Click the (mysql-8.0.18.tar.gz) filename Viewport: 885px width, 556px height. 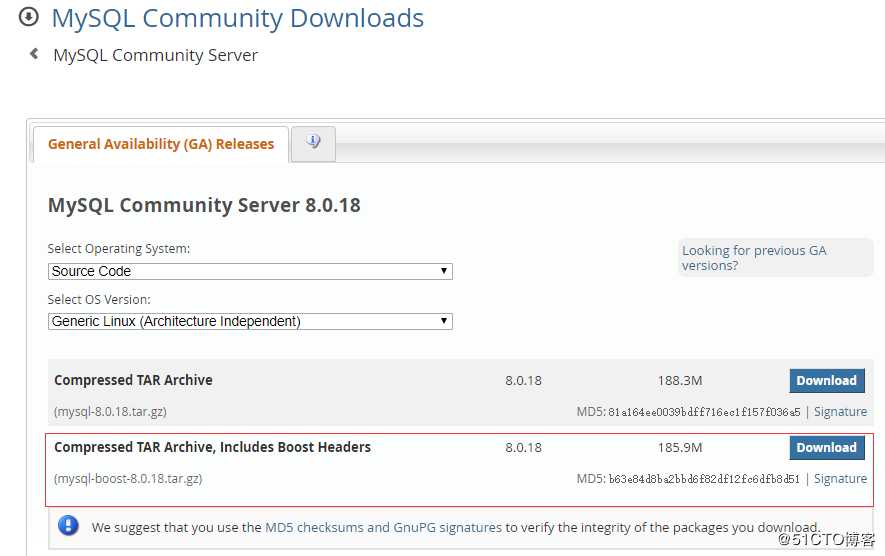point(110,411)
